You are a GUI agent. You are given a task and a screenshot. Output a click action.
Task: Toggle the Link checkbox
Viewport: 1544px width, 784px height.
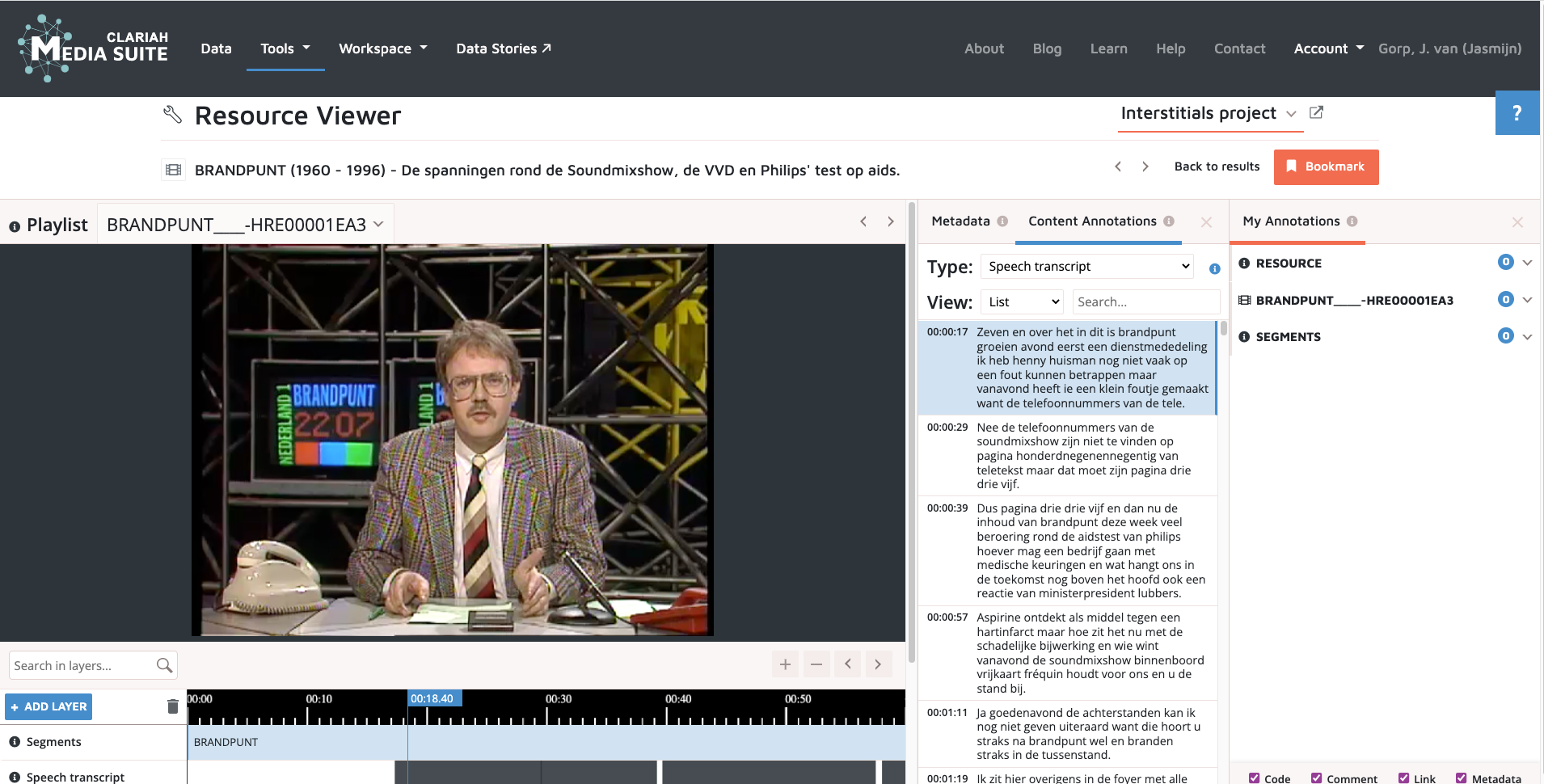[1403, 778]
